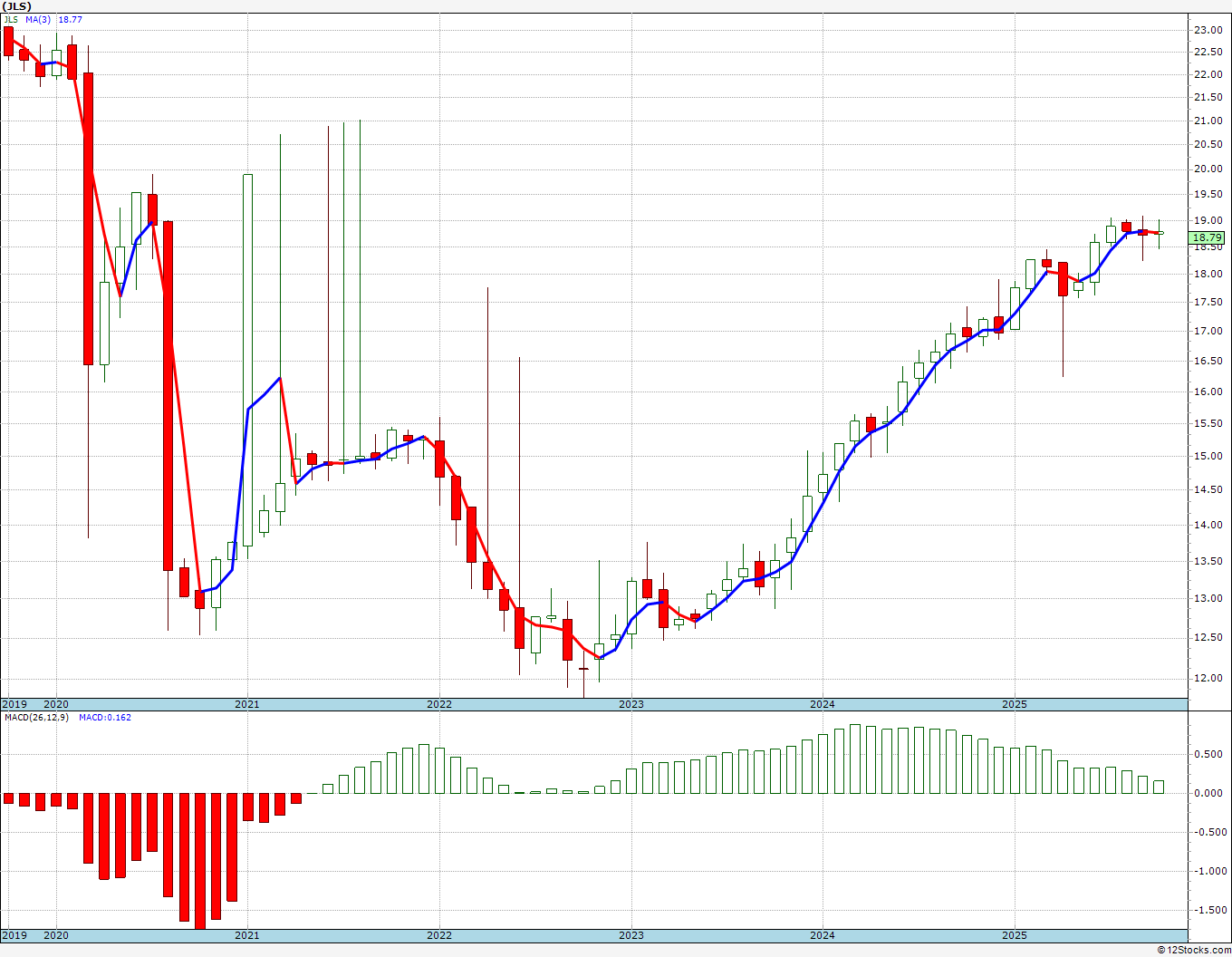This screenshot has height=957, width=1232.
Task: Click the 21.00 price axis label
Action: pos(1208,121)
